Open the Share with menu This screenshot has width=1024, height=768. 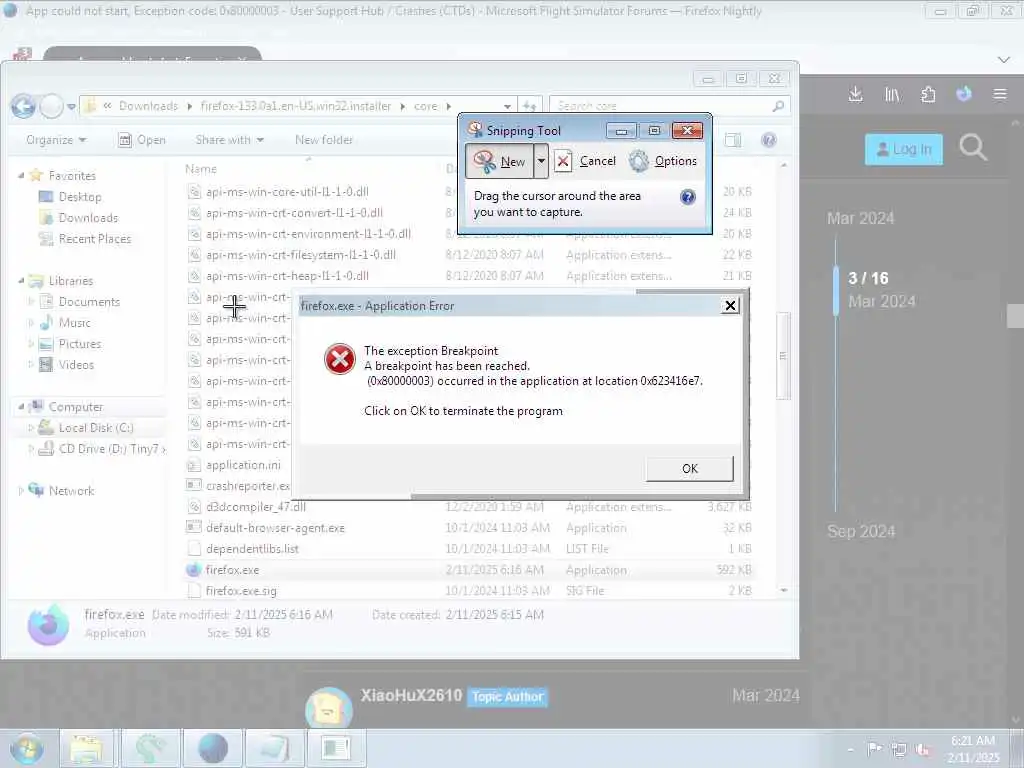[229, 140]
